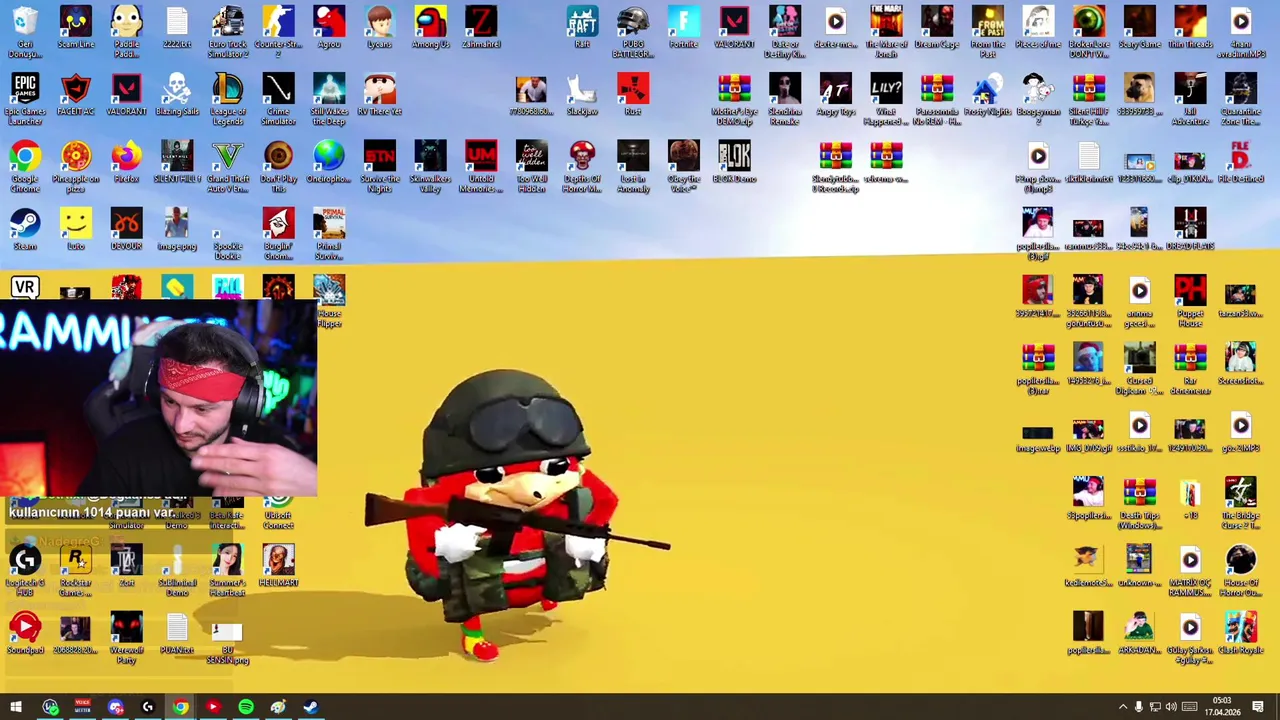Launch the League of Legends shortcut
The image size is (1280, 720).
tap(228, 99)
